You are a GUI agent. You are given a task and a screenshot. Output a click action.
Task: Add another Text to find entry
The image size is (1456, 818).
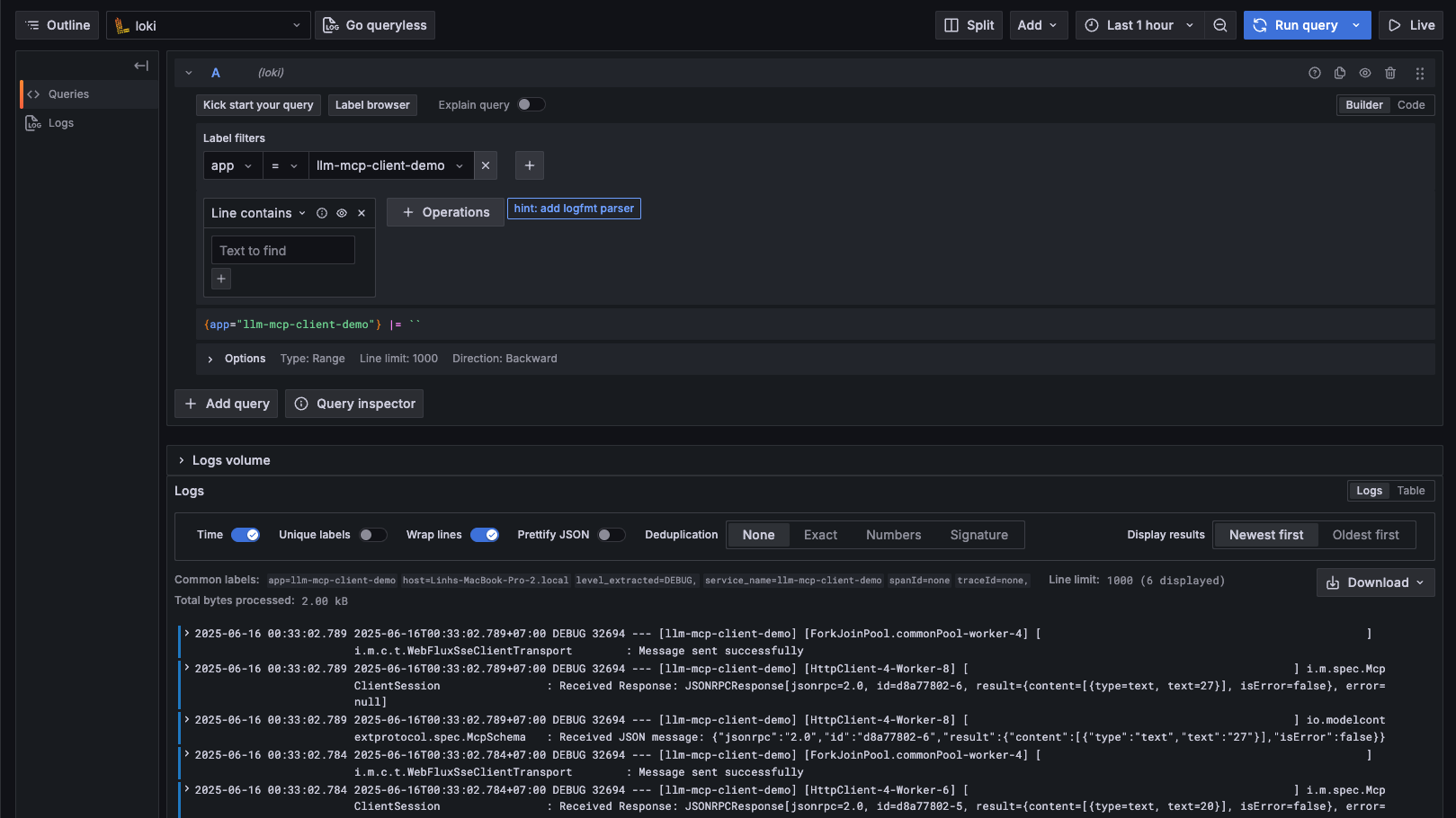tap(221, 279)
